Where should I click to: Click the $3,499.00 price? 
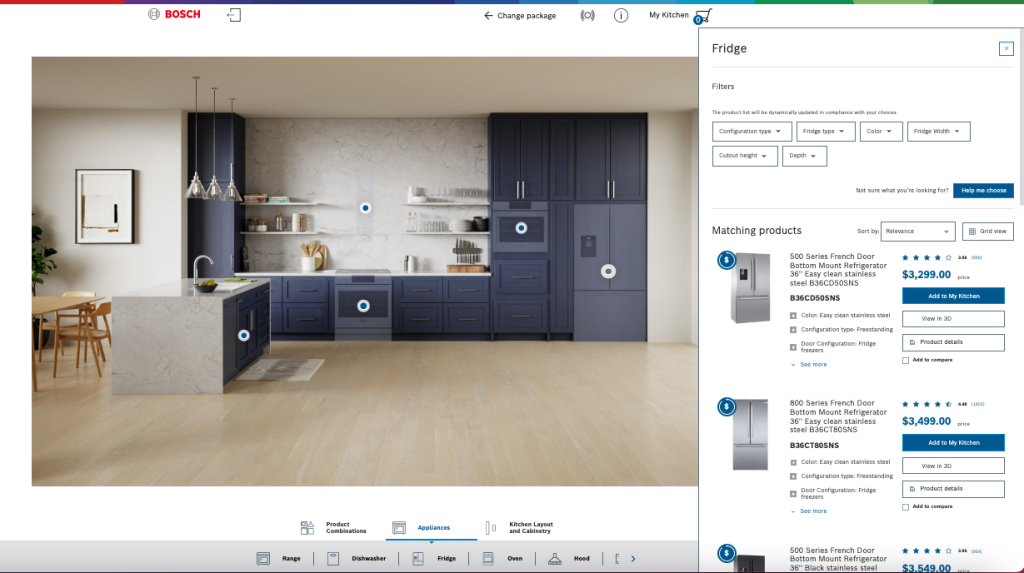[926, 421]
